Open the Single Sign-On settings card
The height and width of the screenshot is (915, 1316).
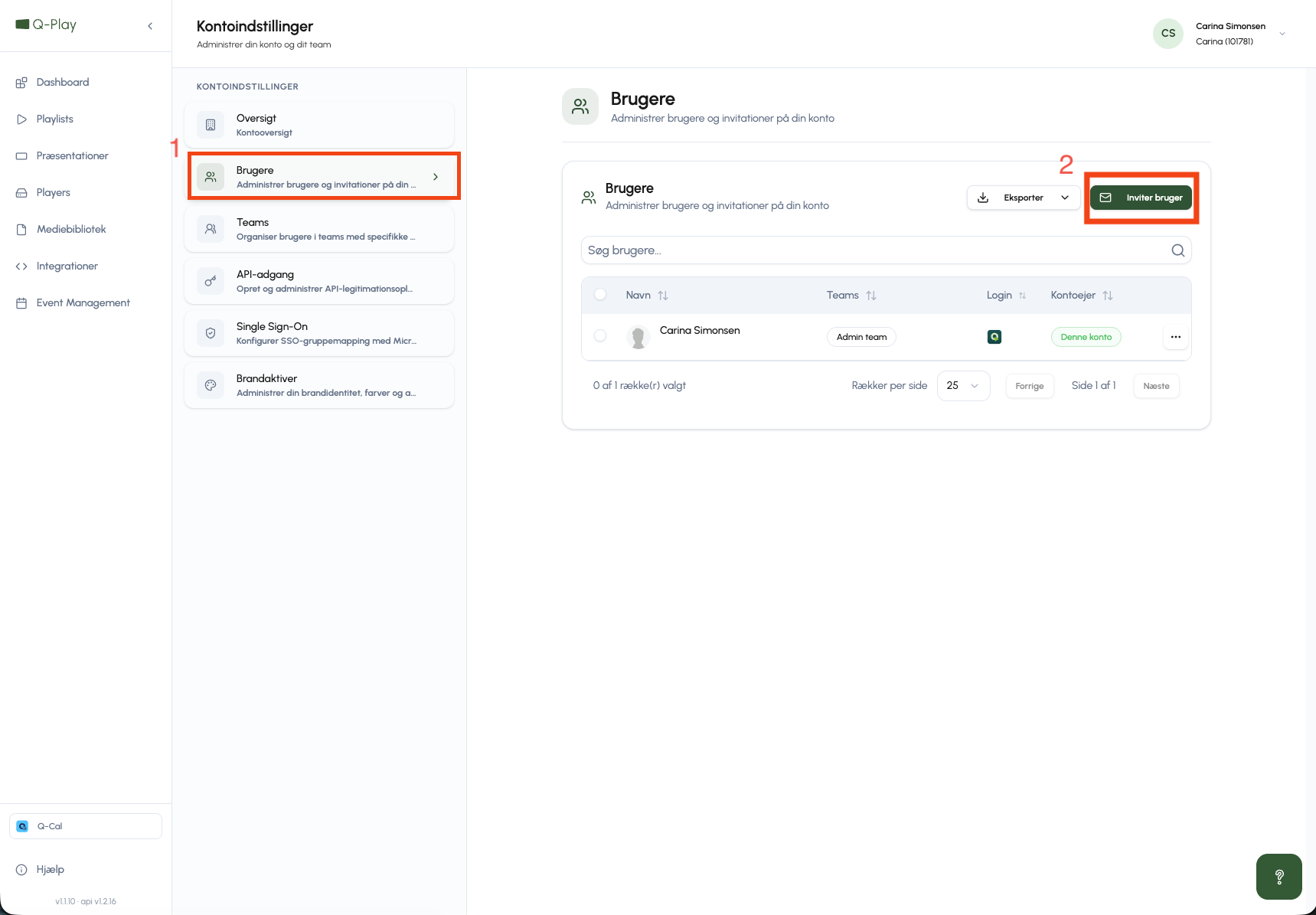[x=319, y=333]
